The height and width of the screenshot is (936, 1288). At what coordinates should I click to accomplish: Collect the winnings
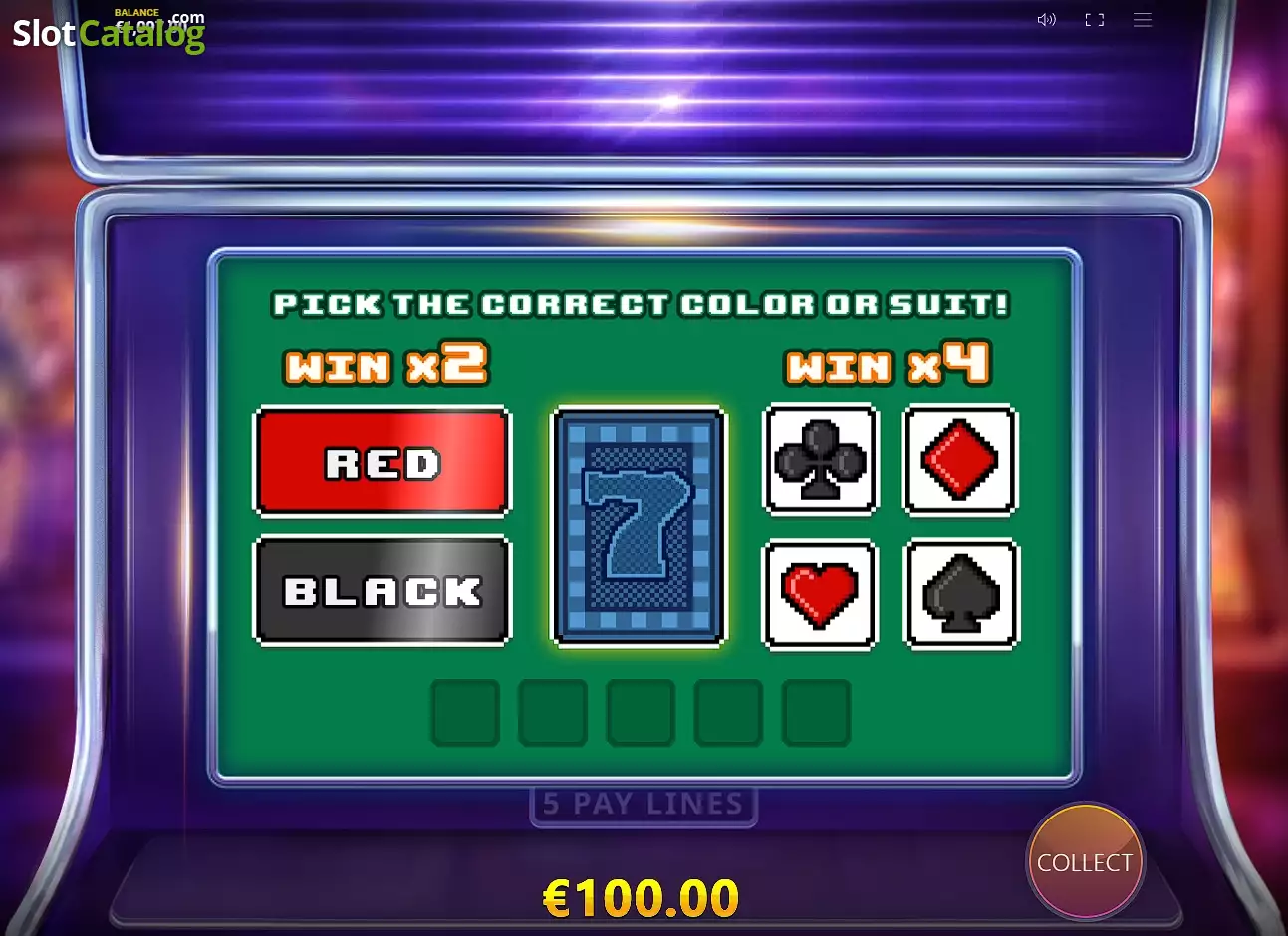1085,862
